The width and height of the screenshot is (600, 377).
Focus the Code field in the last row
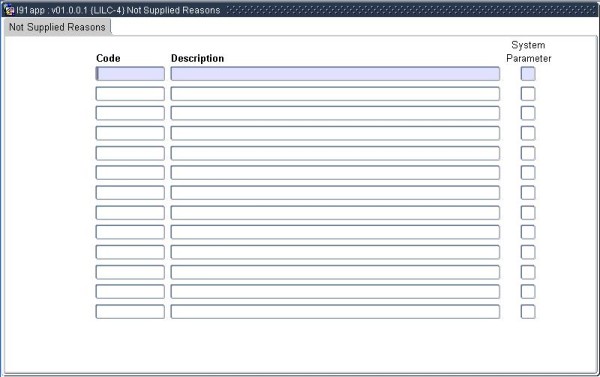click(x=130, y=311)
